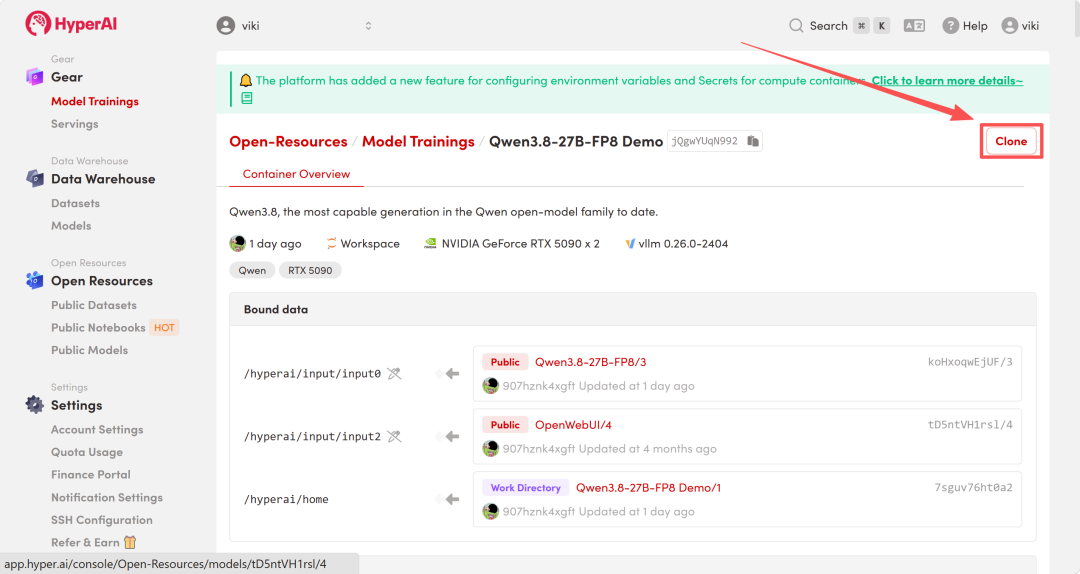Go to Datasets in the sidebar
The height and width of the screenshot is (574, 1080).
click(75, 203)
